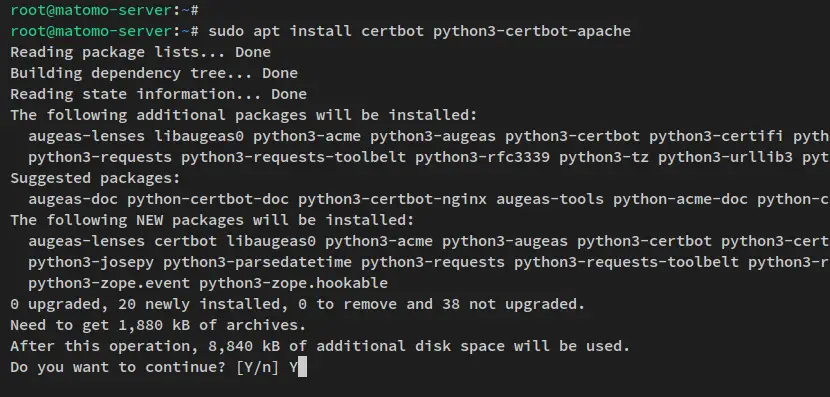Click "certbot" in the apt install command

click(392, 31)
